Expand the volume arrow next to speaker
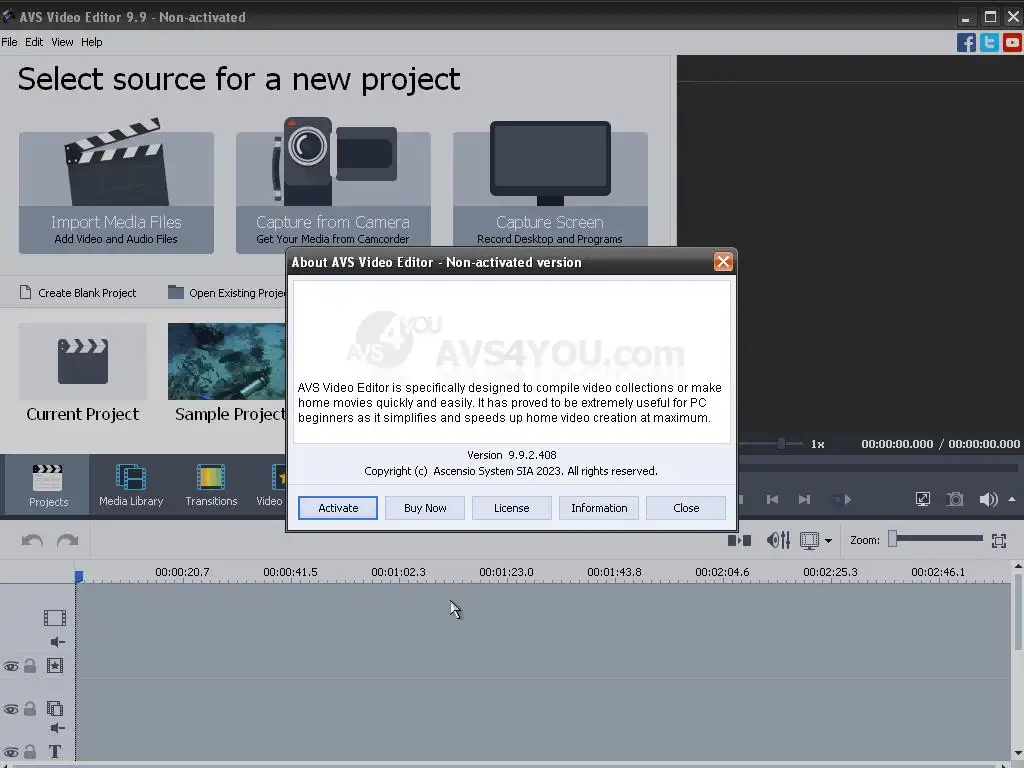The height and width of the screenshot is (768, 1024). [x=1012, y=500]
